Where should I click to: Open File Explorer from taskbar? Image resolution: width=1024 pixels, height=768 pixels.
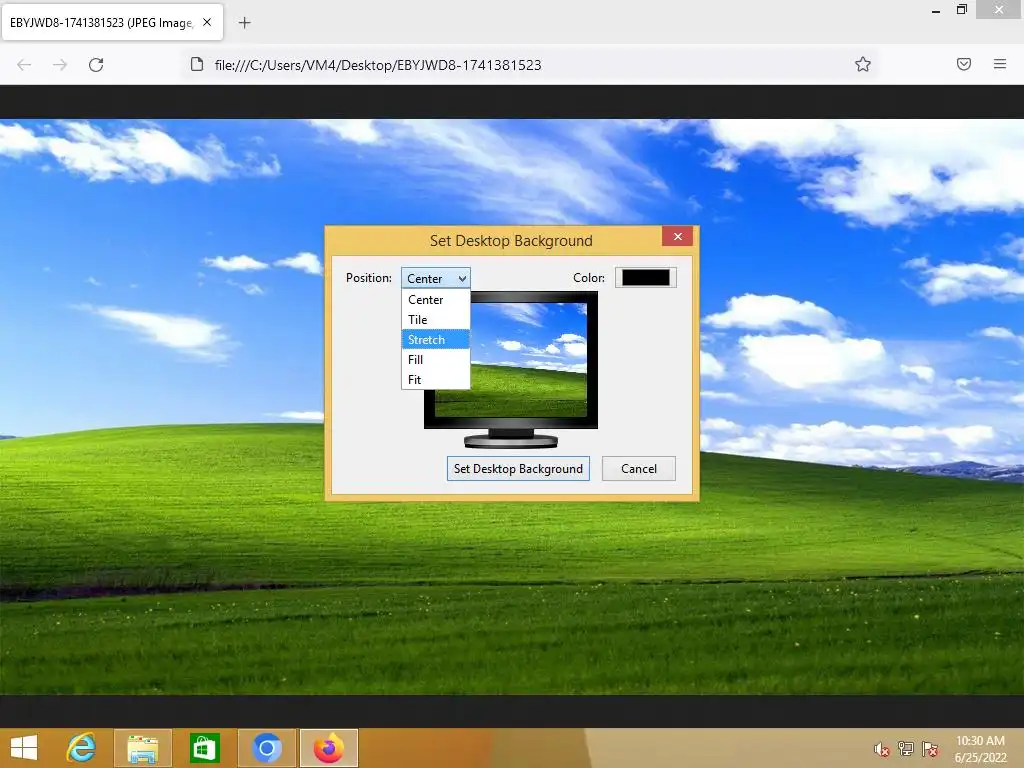[143, 748]
